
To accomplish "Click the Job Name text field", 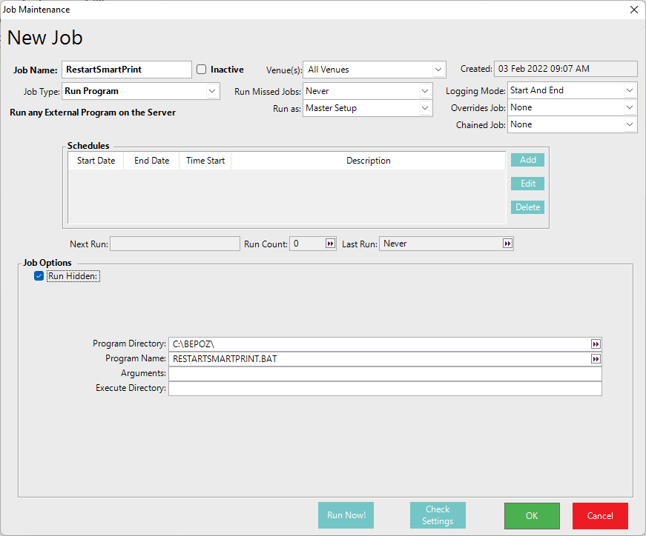I will click(126, 70).
